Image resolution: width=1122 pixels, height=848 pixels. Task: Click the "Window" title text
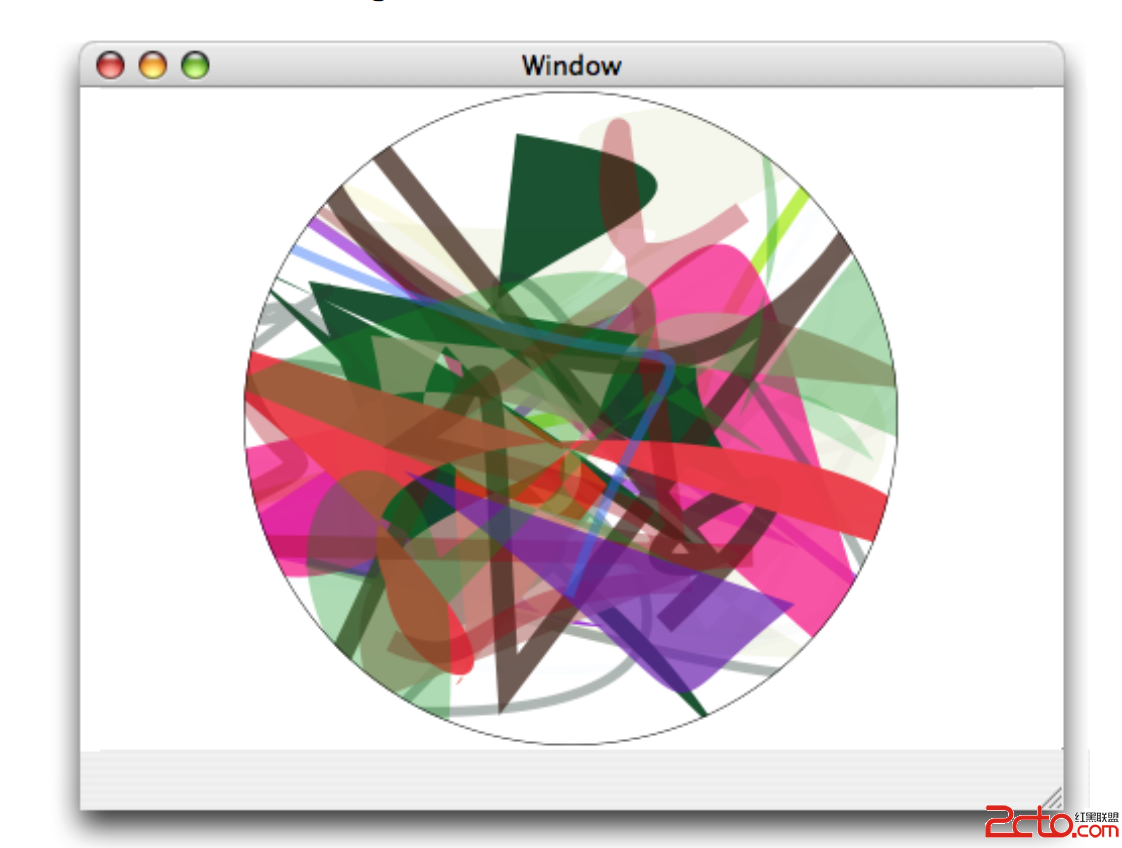tap(571, 66)
